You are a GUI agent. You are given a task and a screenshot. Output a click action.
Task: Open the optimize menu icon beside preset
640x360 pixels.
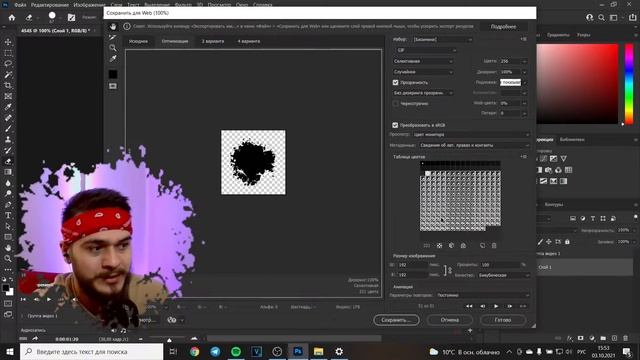click(x=523, y=39)
